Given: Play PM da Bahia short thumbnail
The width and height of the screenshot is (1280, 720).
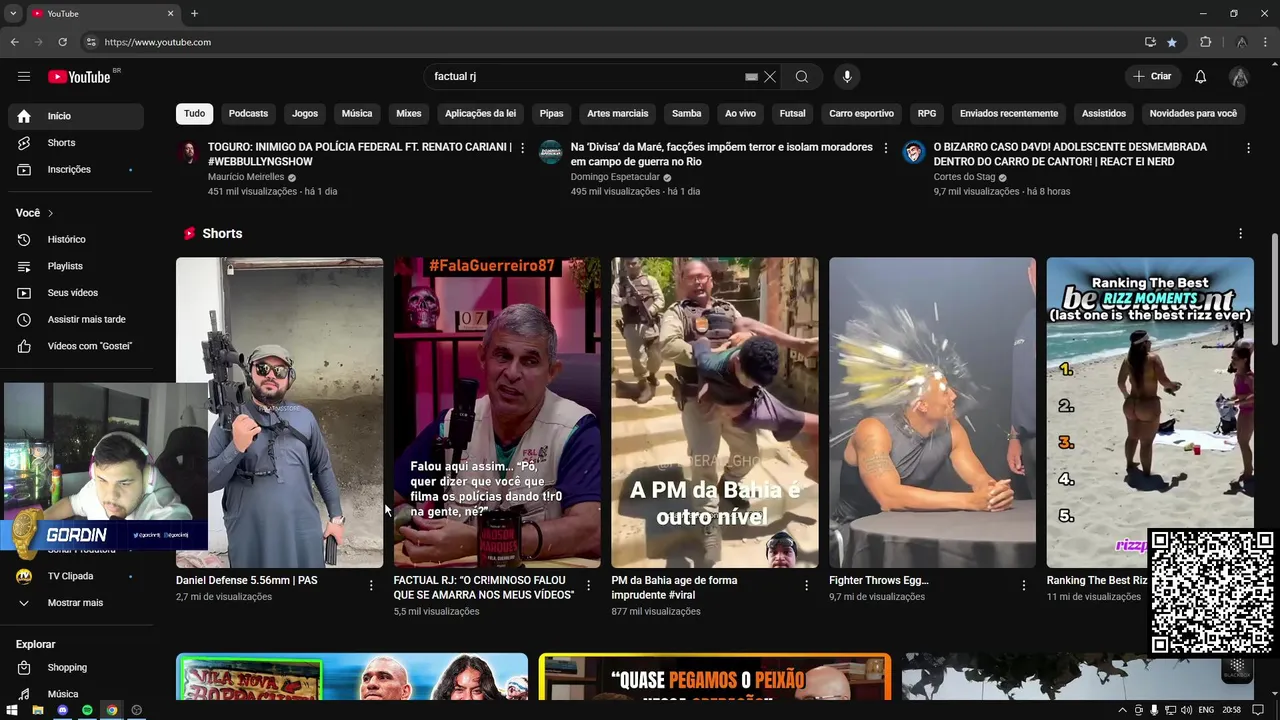Looking at the screenshot, I should coord(715,413).
